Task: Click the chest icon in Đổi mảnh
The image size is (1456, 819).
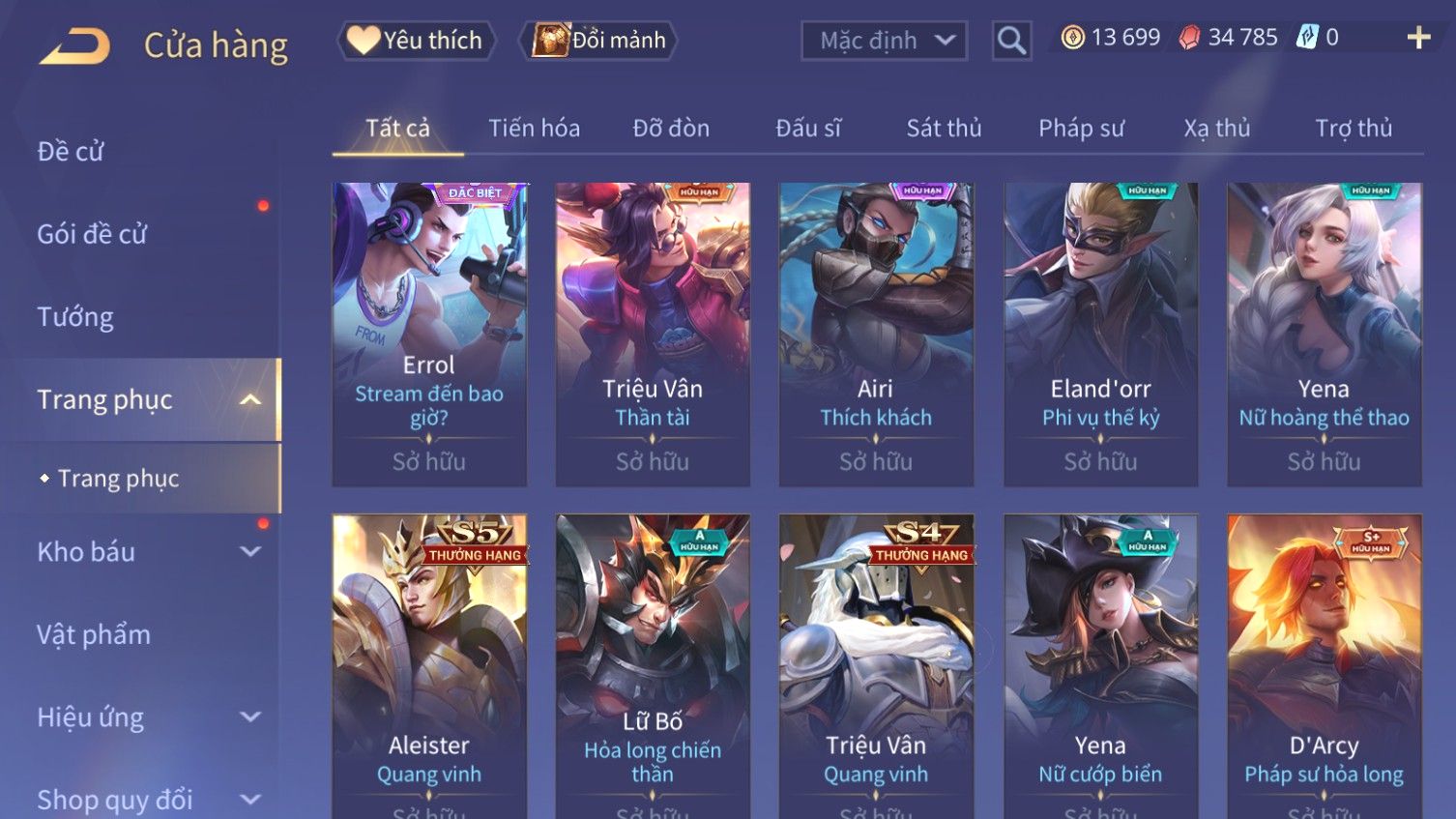Action: [551, 41]
